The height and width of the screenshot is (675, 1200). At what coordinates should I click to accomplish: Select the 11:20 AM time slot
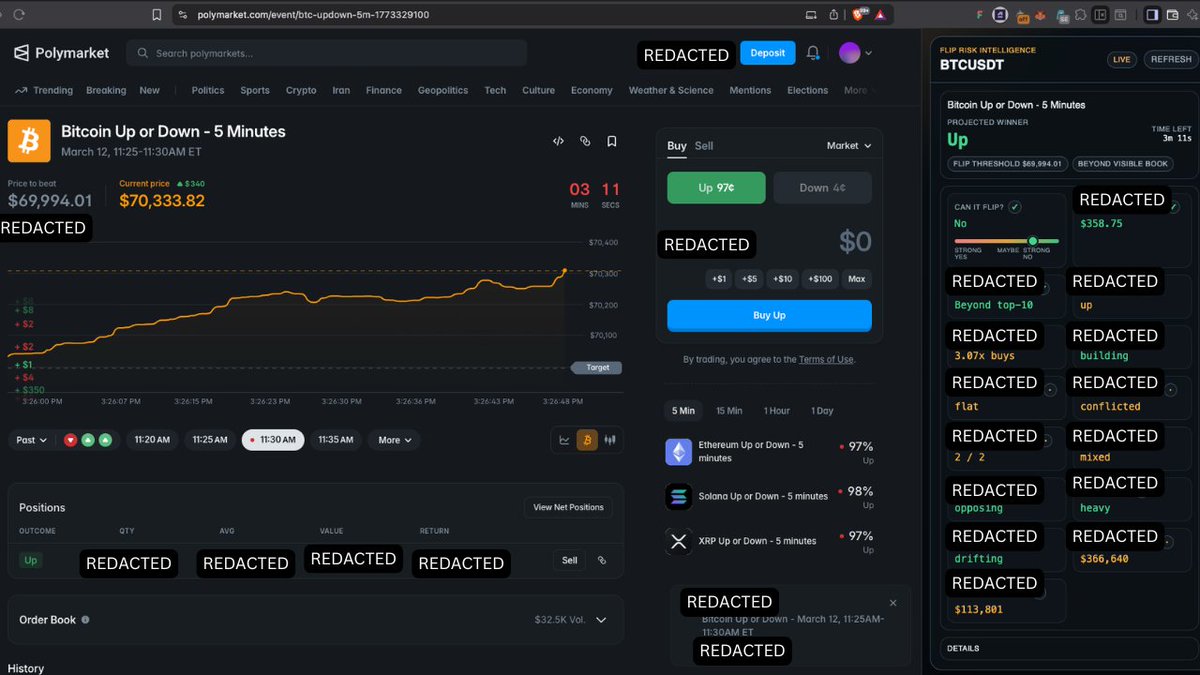tap(152, 440)
